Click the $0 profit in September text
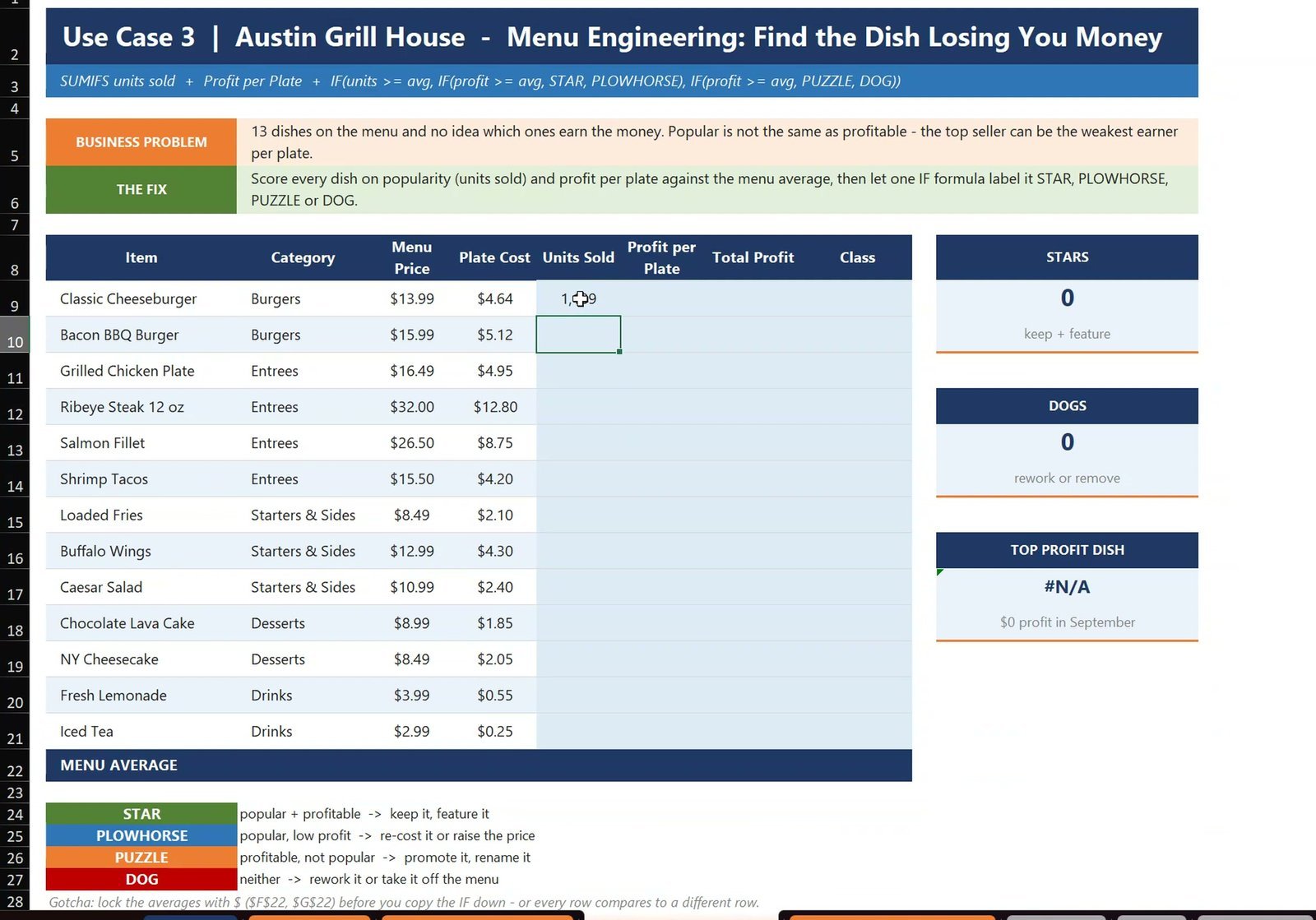Image resolution: width=1316 pixels, height=920 pixels. click(x=1067, y=622)
